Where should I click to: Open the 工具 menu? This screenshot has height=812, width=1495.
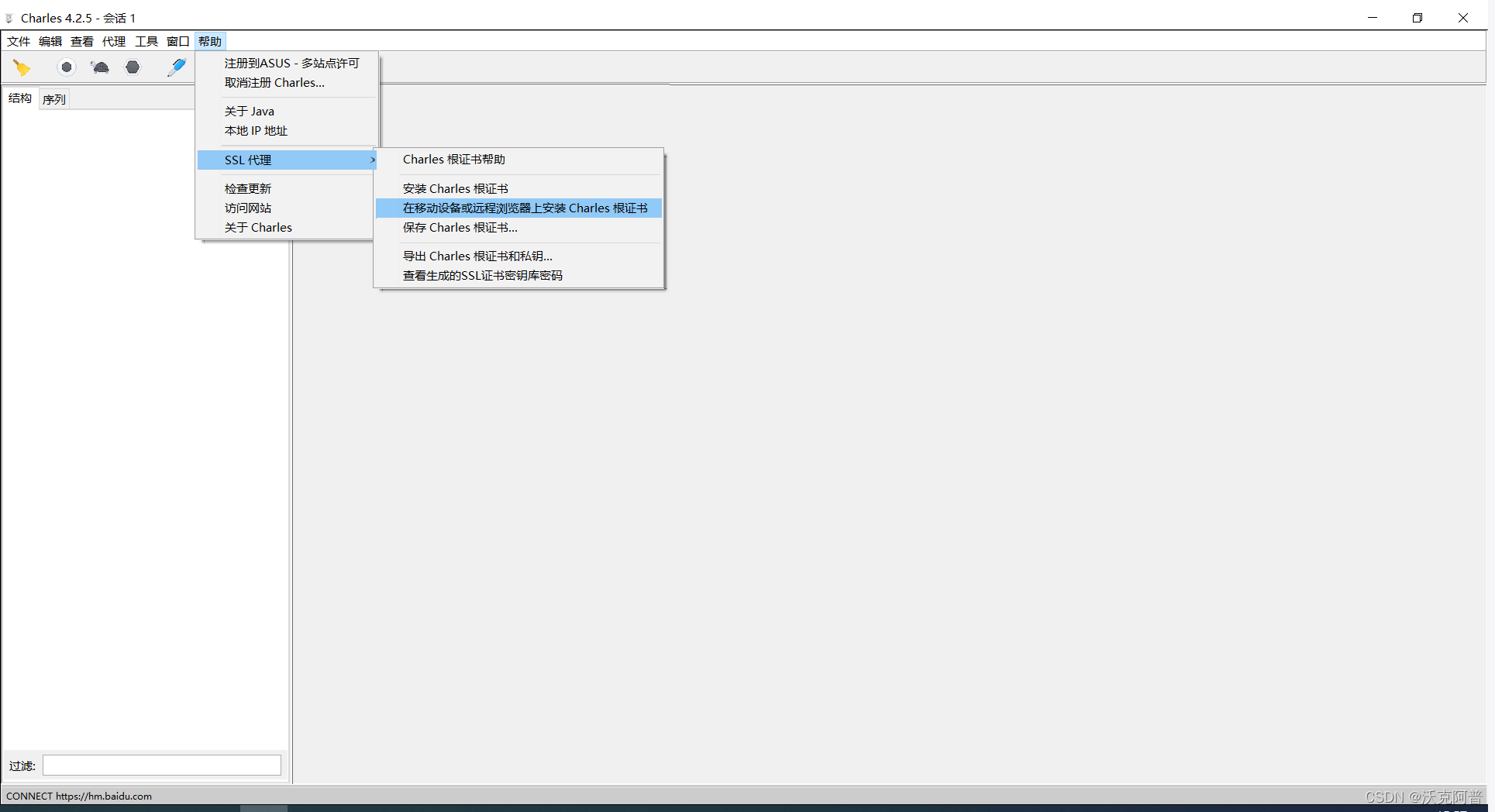pos(146,41)
